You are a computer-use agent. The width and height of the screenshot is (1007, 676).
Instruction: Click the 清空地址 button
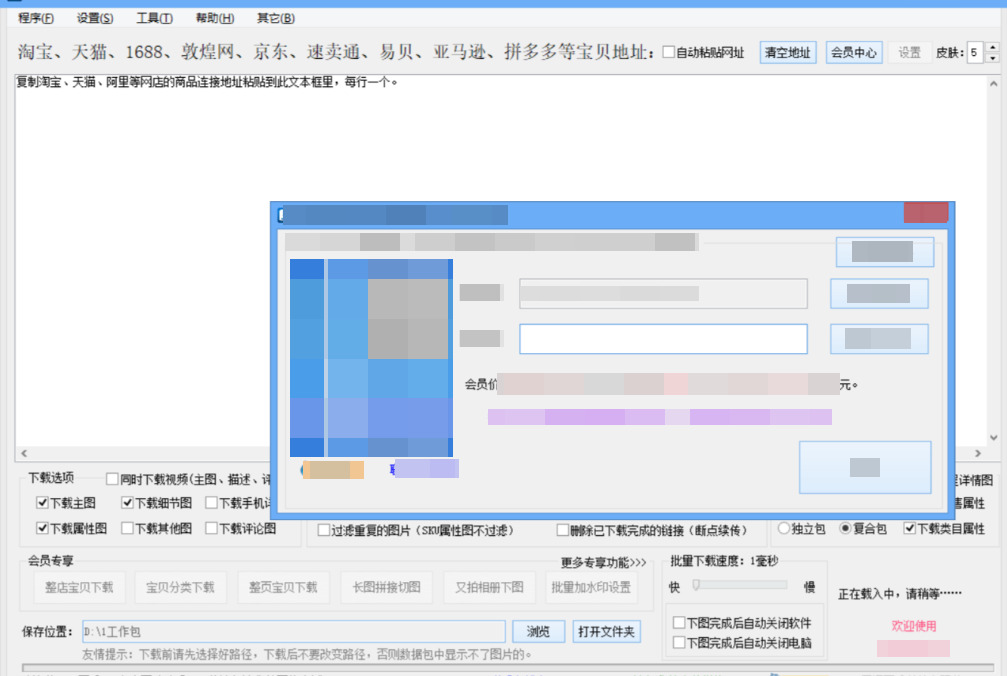click(788, 53)
